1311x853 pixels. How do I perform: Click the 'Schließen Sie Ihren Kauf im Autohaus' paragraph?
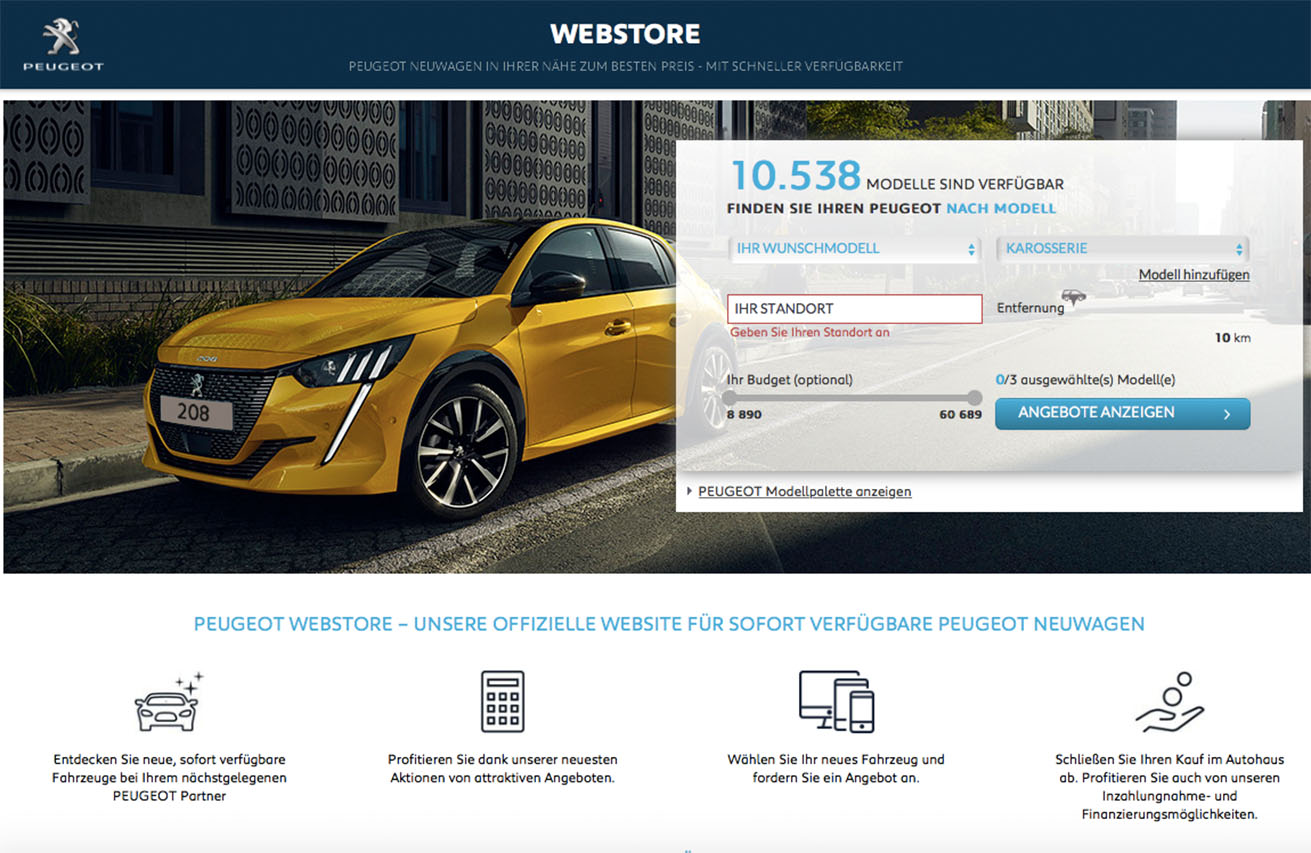[x=1170, y=787]
